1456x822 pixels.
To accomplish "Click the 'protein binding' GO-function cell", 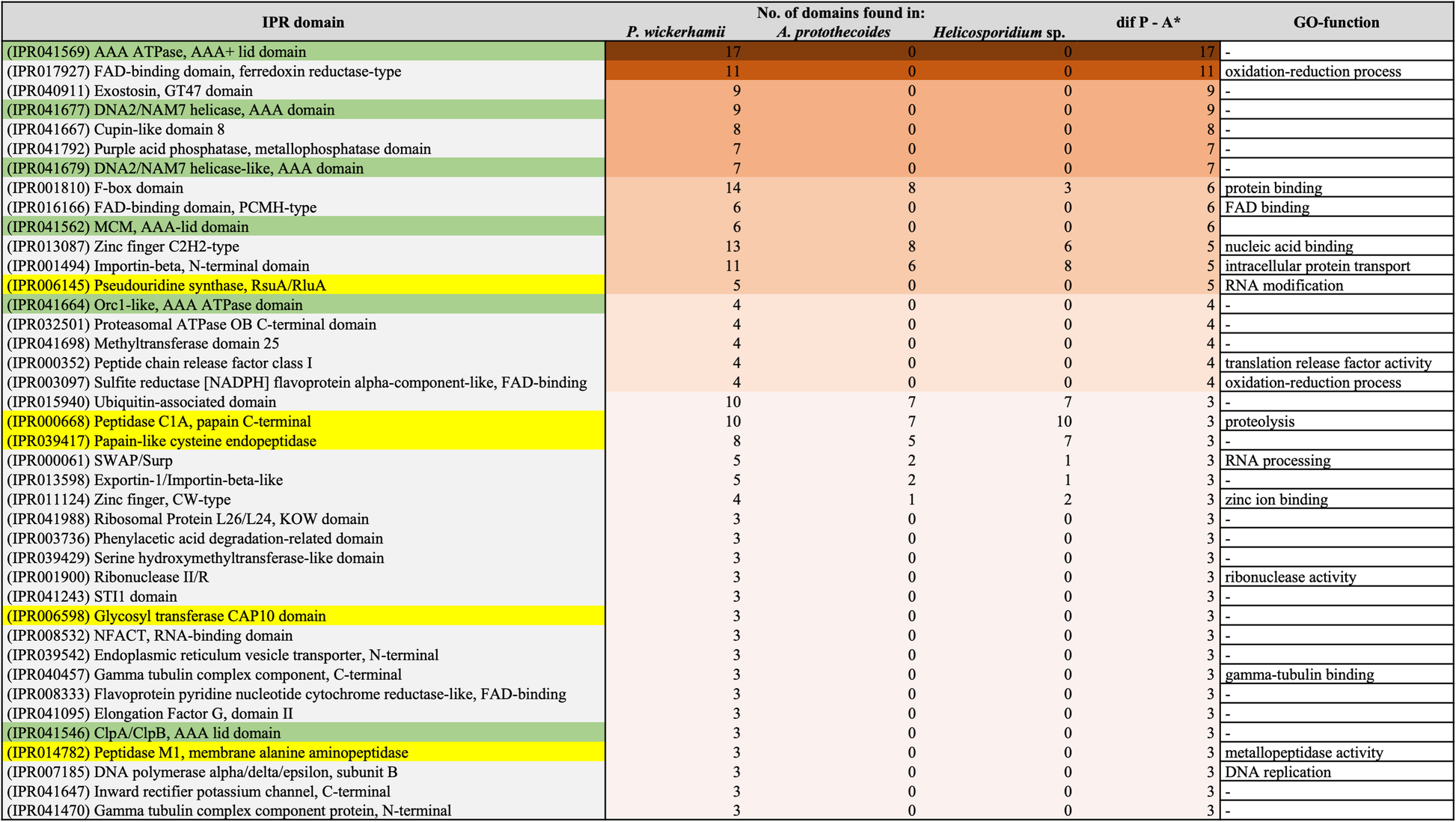I will [1336, 188].
